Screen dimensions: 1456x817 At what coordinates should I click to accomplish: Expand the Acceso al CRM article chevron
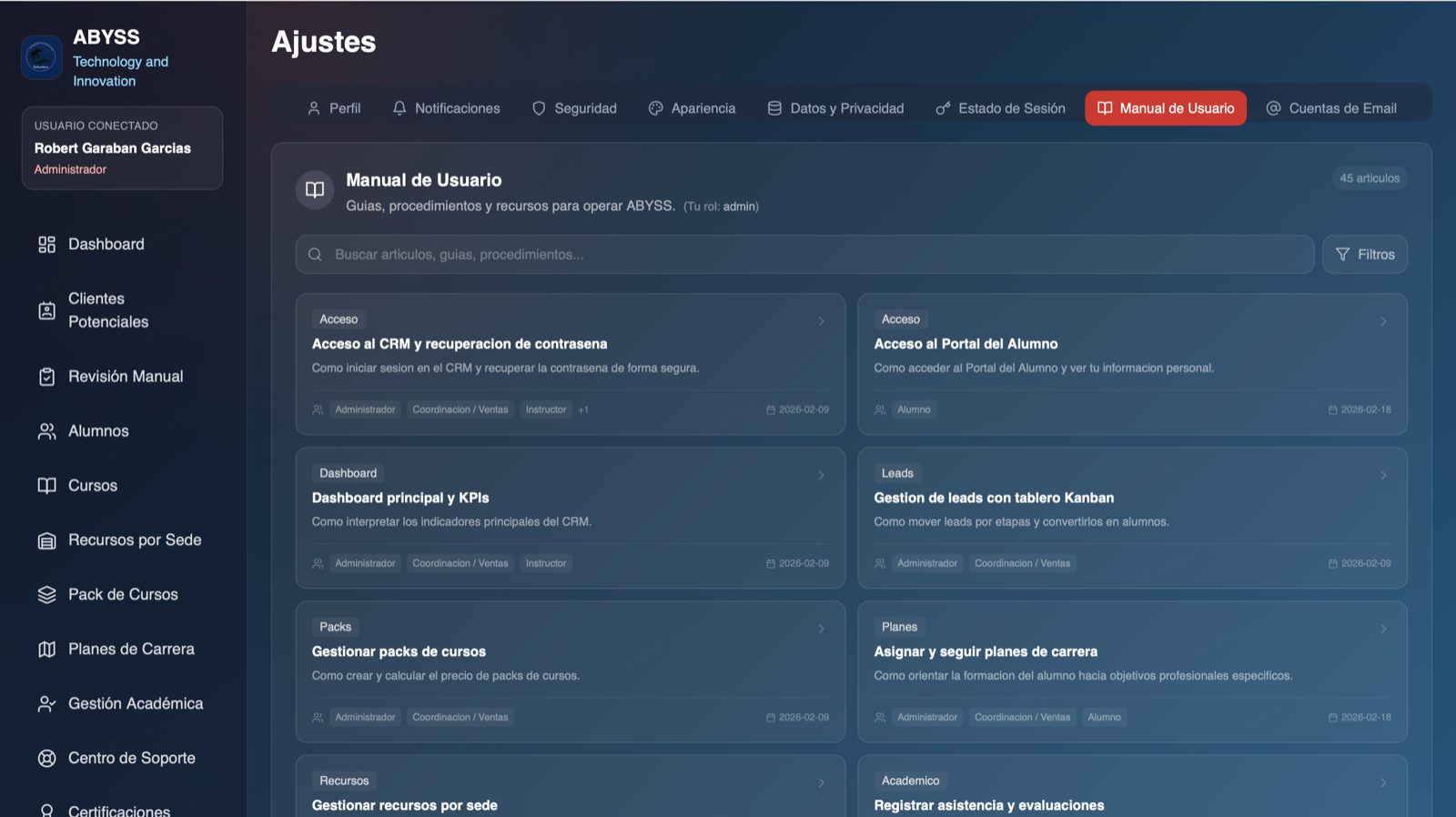click(821, 321)
